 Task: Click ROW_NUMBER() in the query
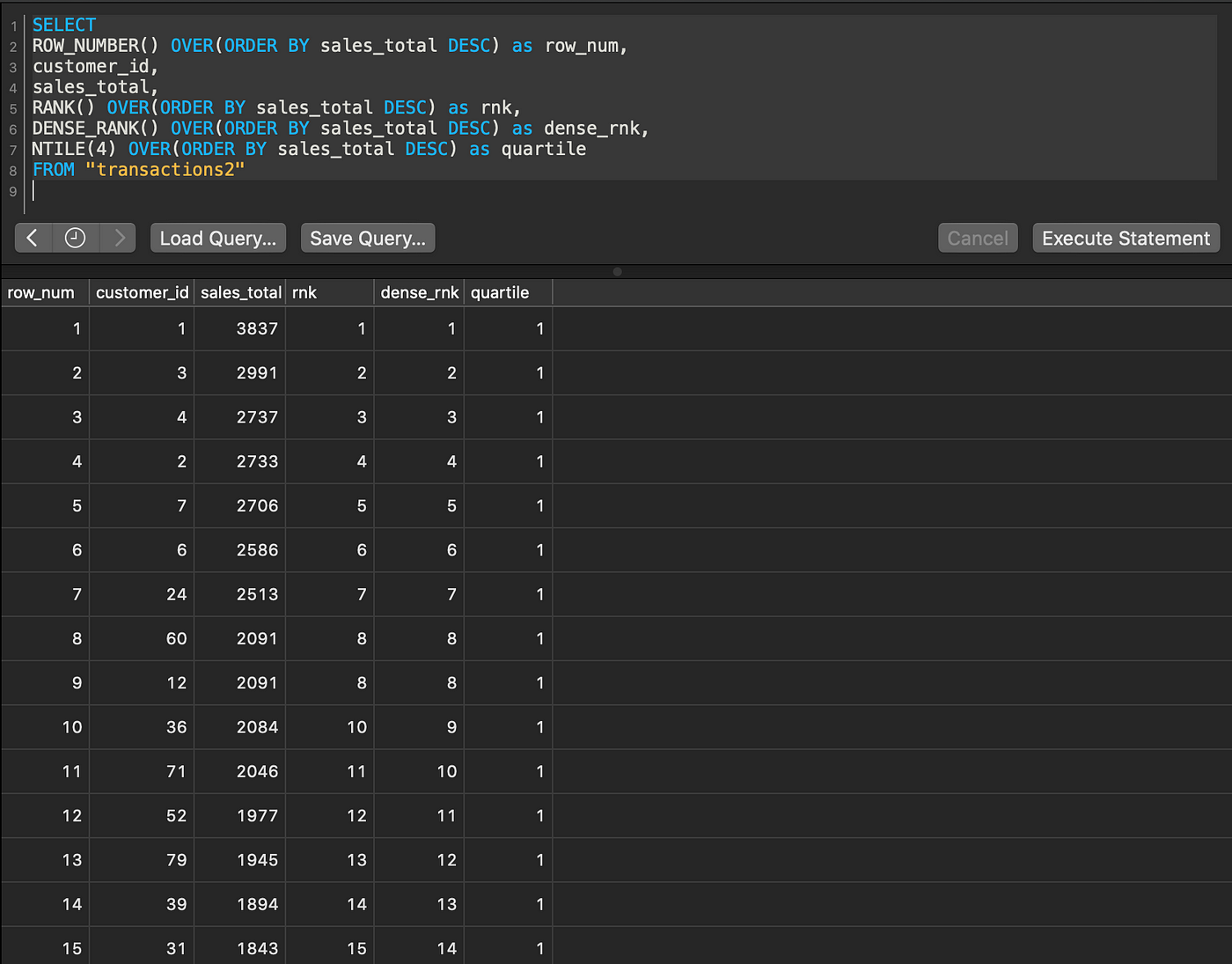(96, 46)
